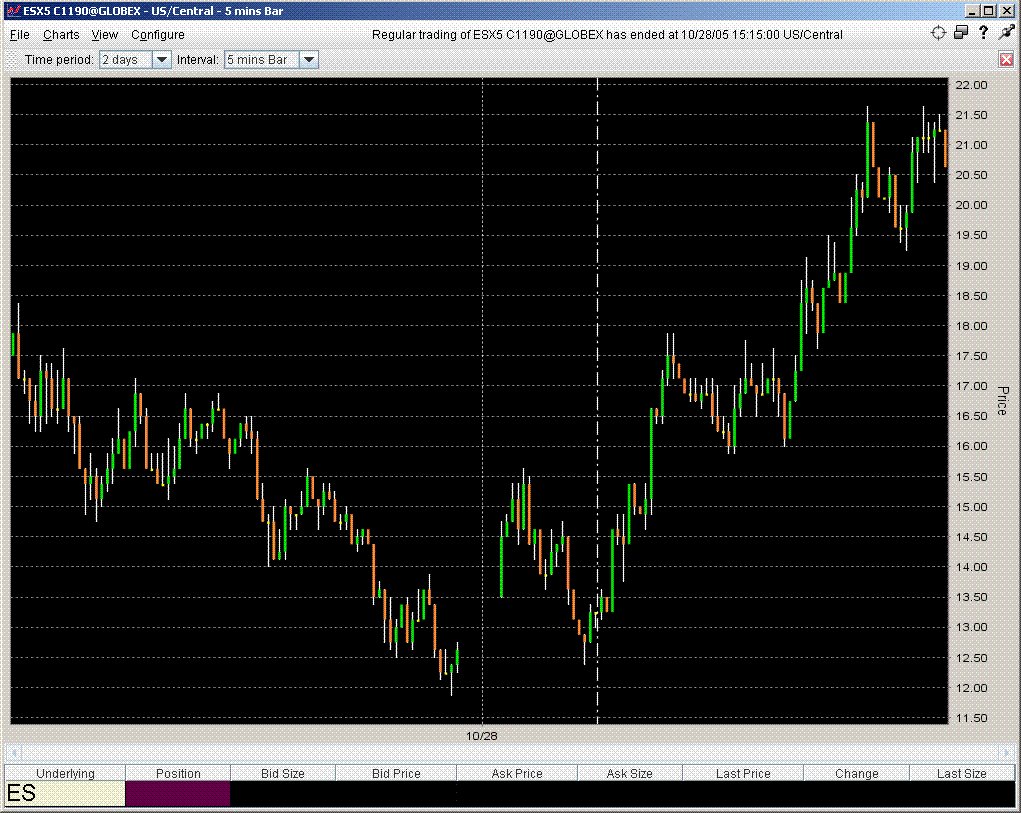Click the purple Position cell in ES row

coord(178,793)
